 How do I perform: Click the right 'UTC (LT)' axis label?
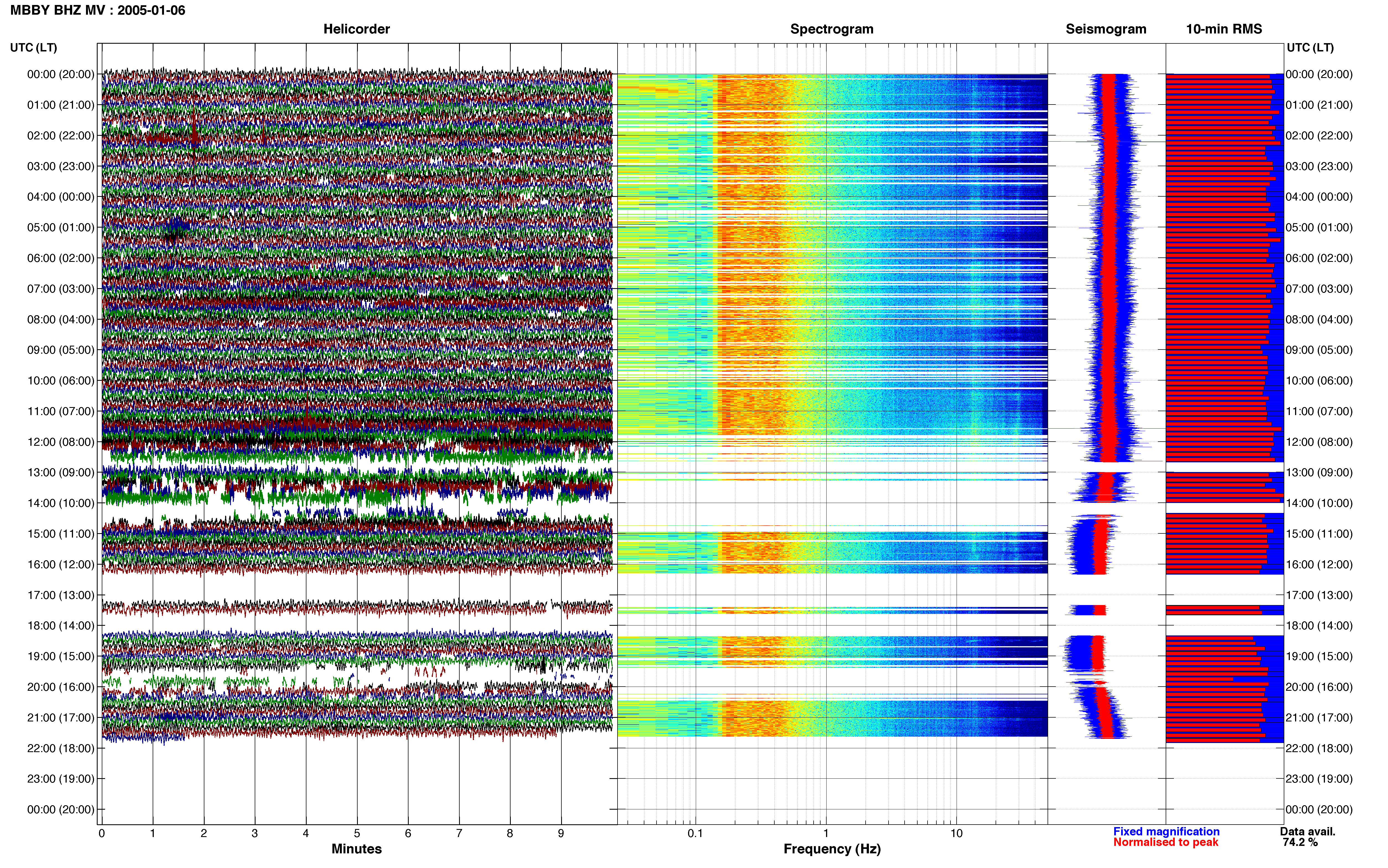pos(1310,48)
